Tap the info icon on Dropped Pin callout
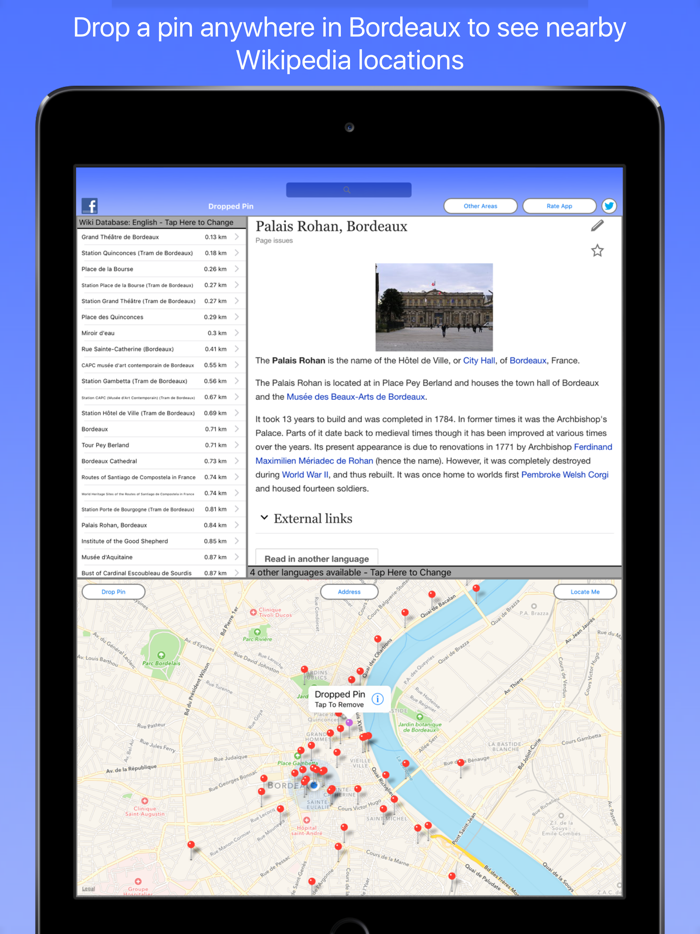The image size is (700, 934). coord(378,699)
